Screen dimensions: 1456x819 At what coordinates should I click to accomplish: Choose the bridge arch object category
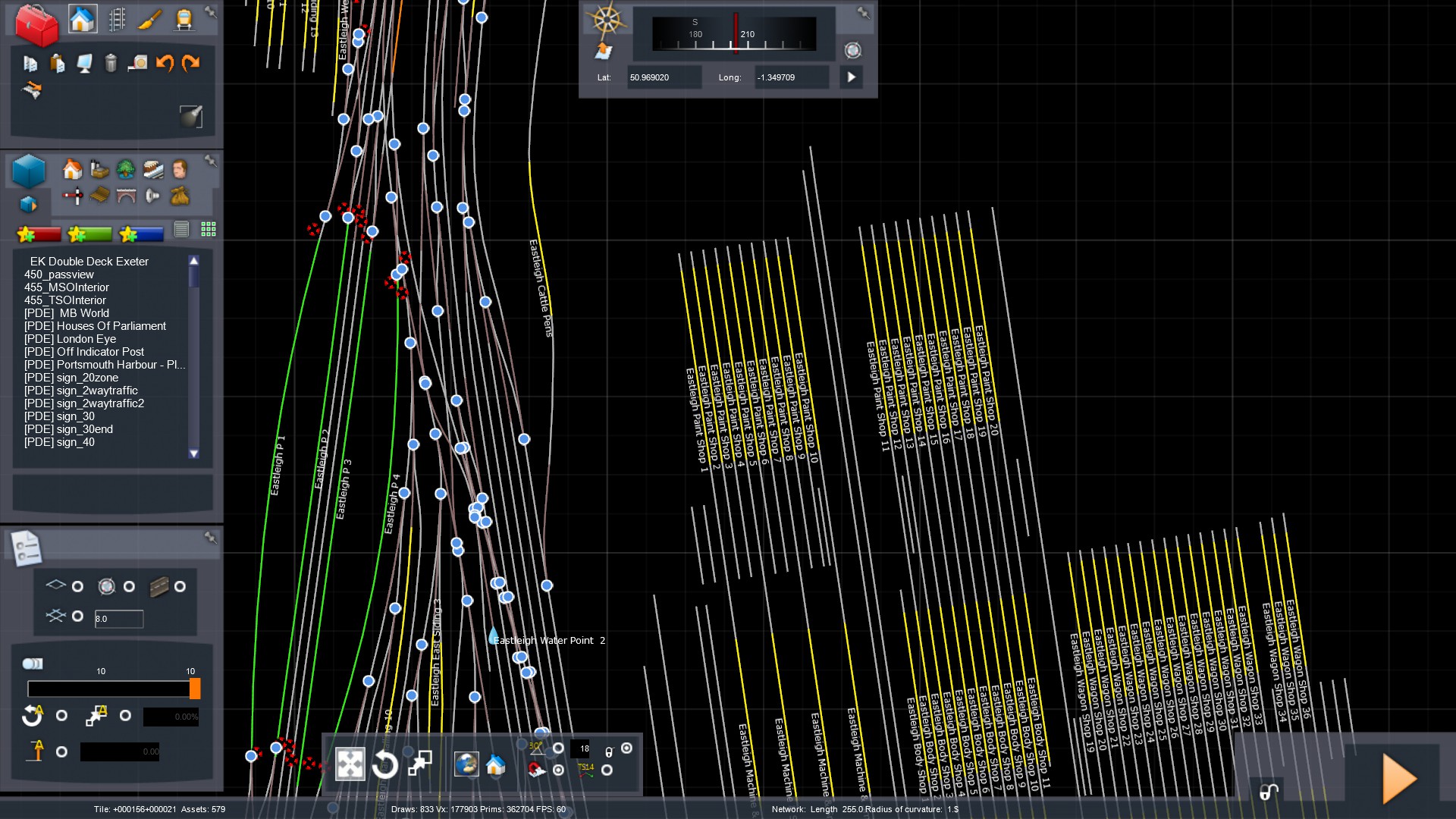coord(126,196)
